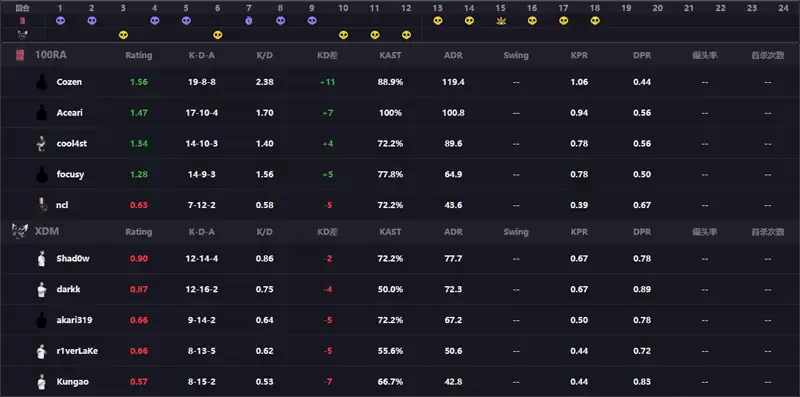
Task: Sort XDM table by K-D-A header
Action: pyautogui.click(x=202, y=232)
